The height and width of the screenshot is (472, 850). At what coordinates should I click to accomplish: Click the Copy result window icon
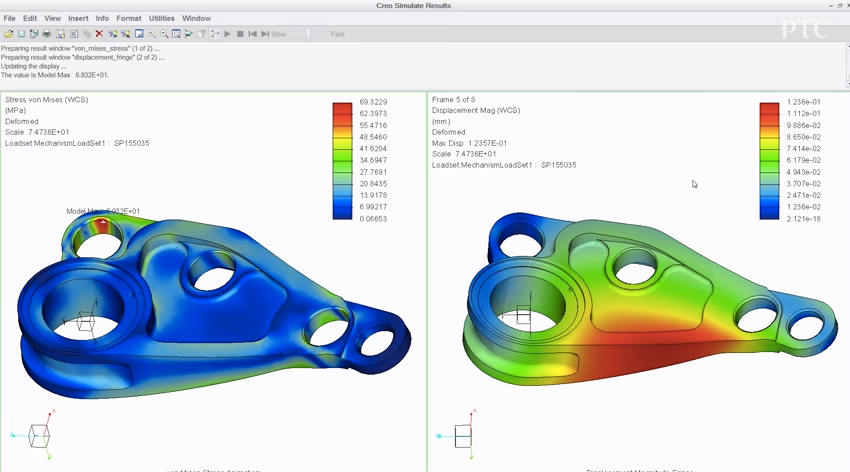tap(86, 34)
